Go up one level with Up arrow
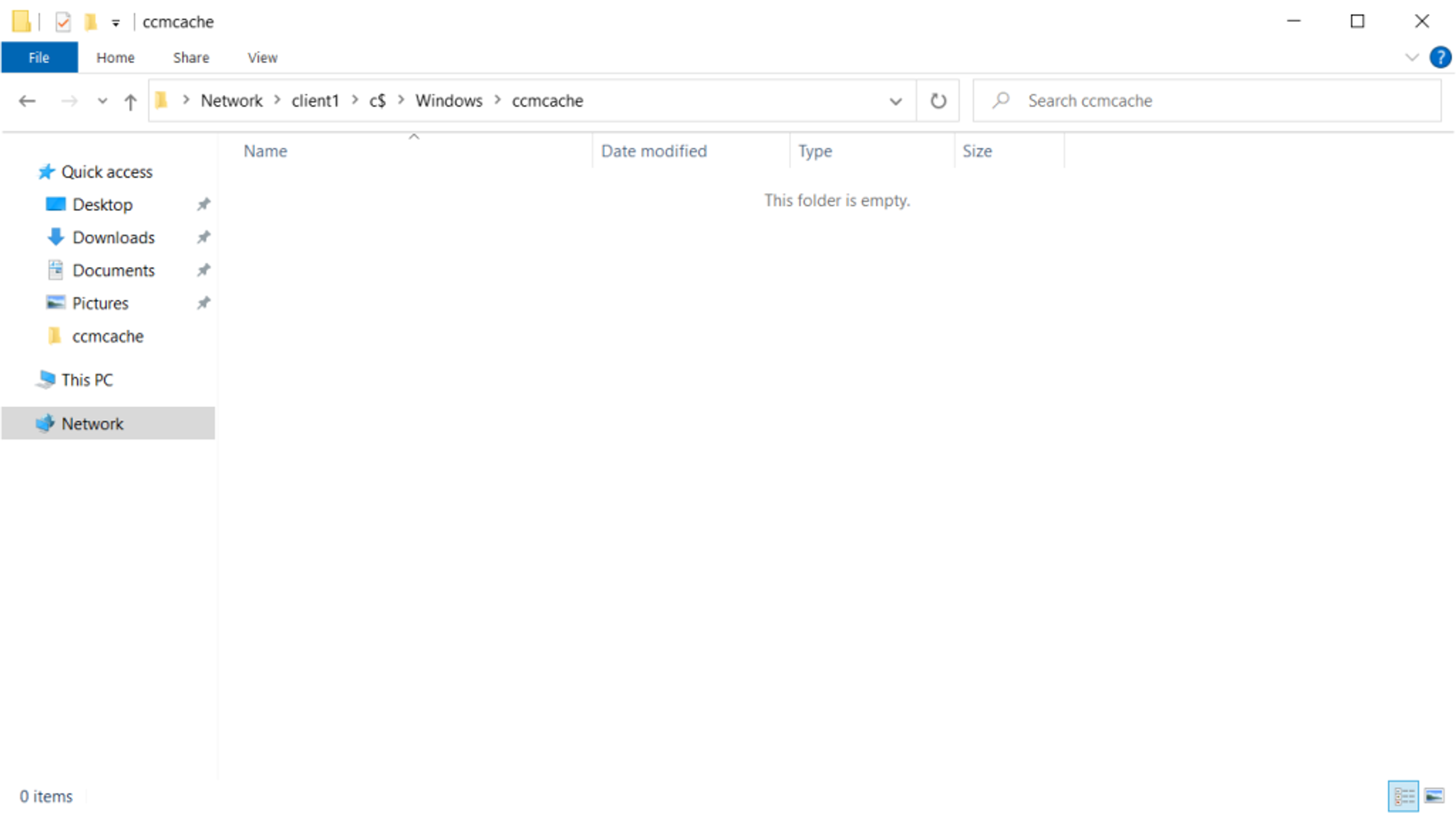1456x813 pixels. coord(130,102)
